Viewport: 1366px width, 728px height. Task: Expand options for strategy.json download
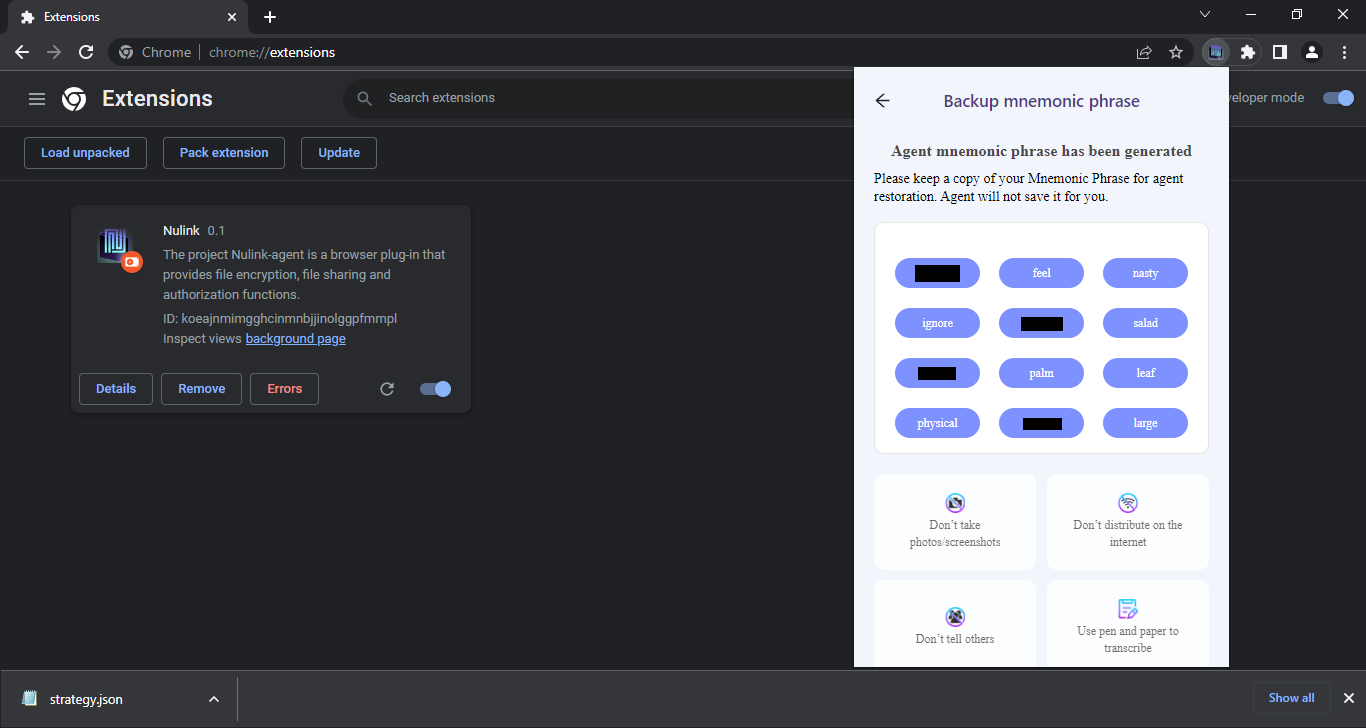pos(213,699)
